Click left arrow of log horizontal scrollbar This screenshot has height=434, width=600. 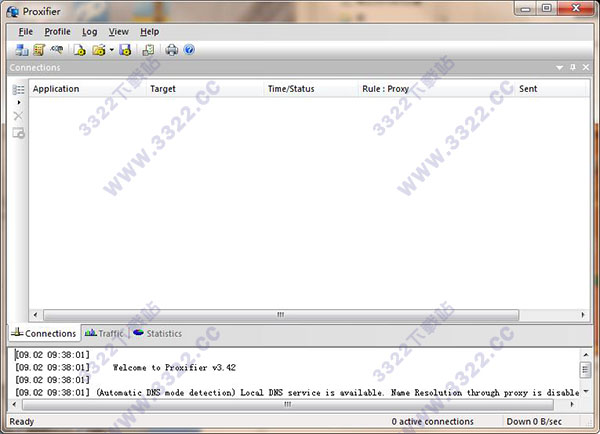click(15, 404)
